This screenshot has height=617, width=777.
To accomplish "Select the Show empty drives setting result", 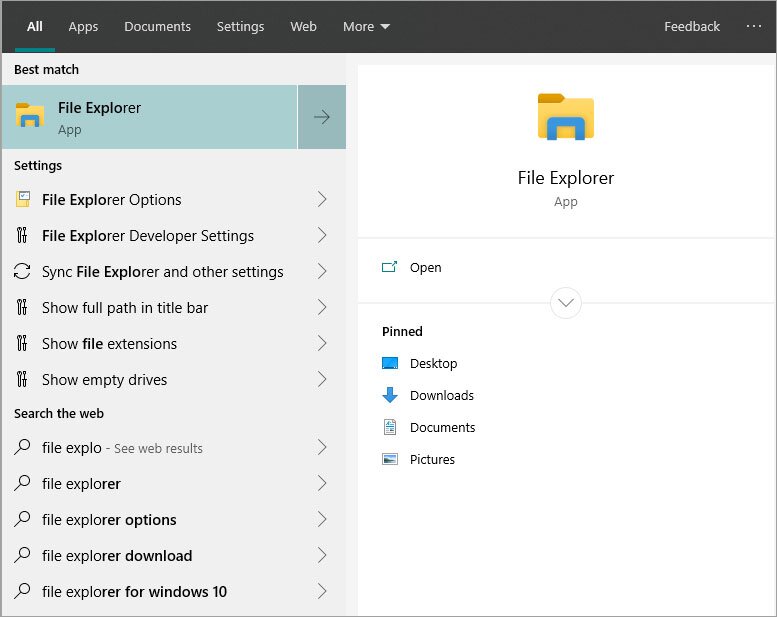I will [104, 380].
